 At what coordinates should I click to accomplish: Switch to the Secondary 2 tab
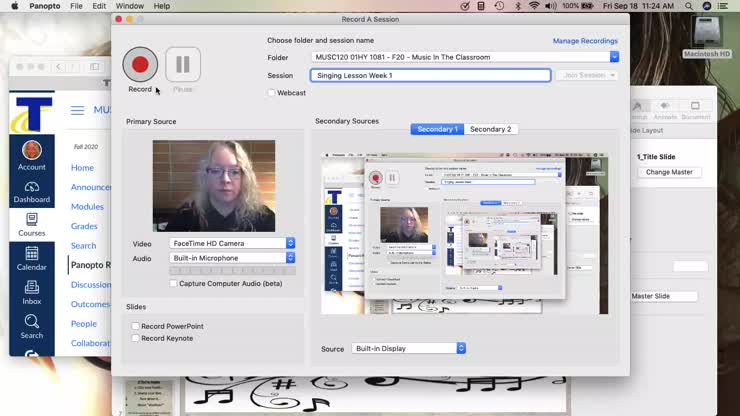click(490, 129)
